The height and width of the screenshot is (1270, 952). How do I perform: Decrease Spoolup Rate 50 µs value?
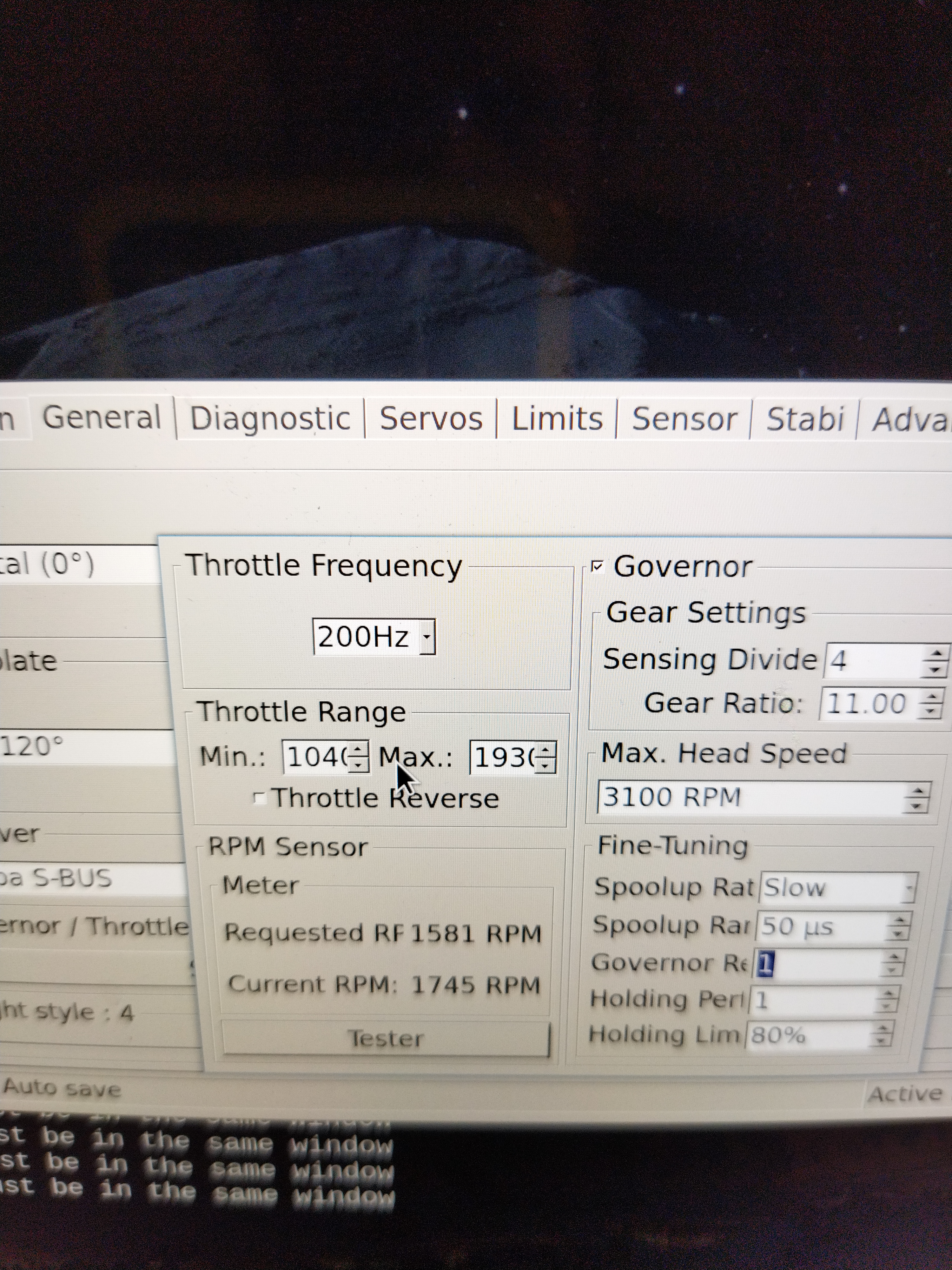pyautogui.click(x=898, y=934)
